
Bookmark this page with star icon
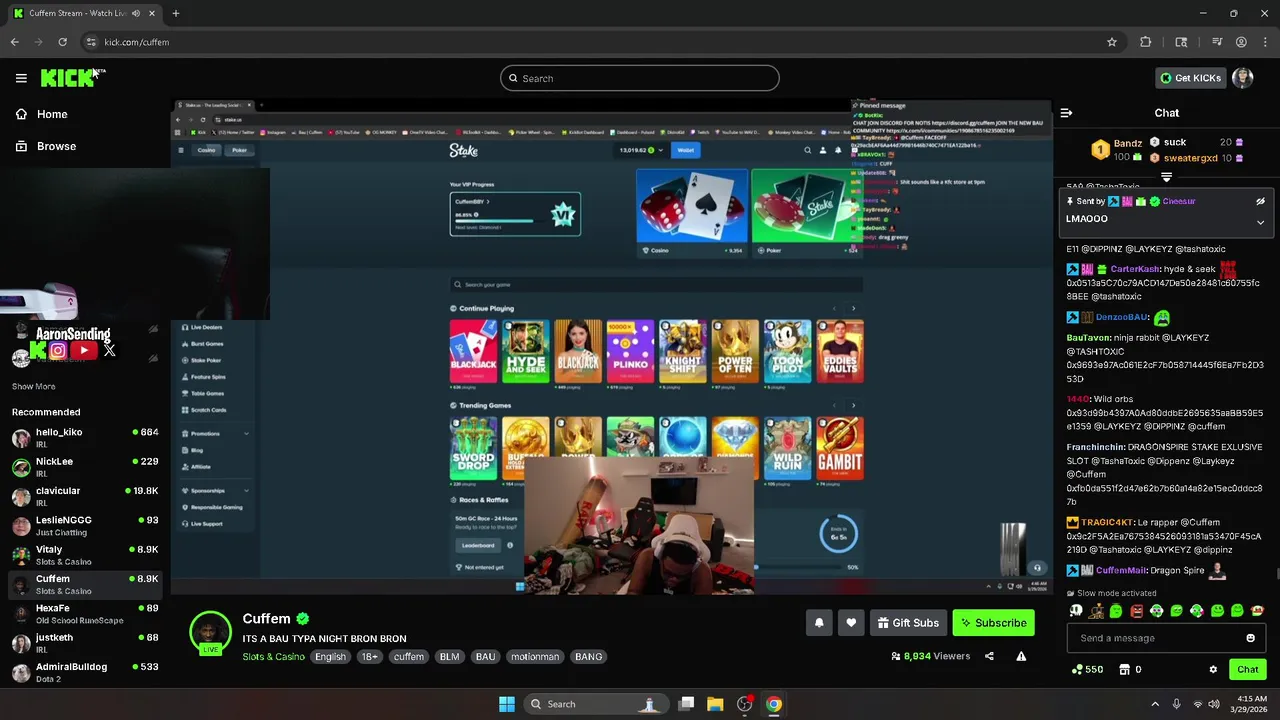[1111, 42]
